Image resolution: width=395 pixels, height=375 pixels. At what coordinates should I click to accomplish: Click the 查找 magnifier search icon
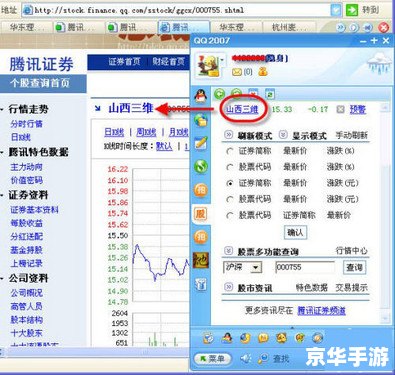(263, 358)
